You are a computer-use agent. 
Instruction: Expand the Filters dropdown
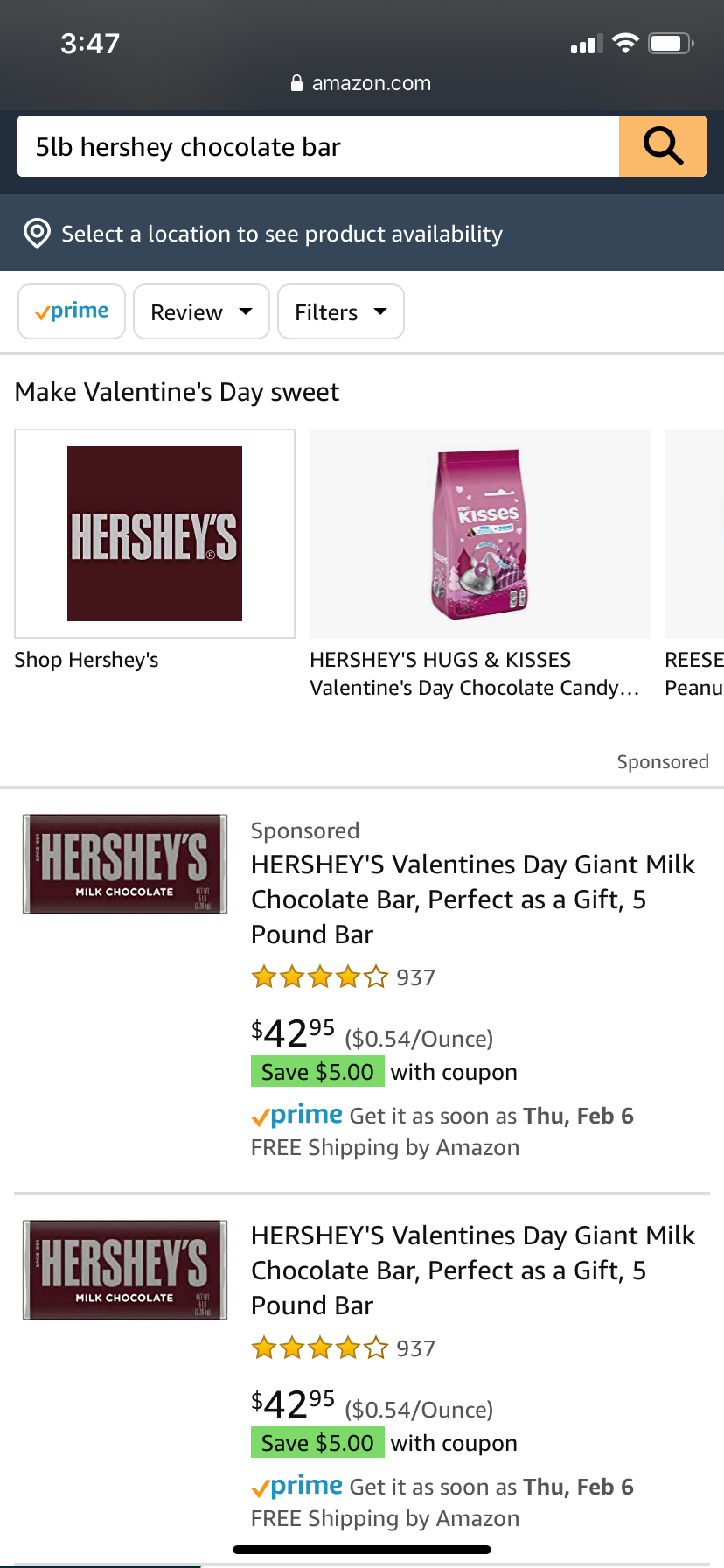click(x=340, y=311)
